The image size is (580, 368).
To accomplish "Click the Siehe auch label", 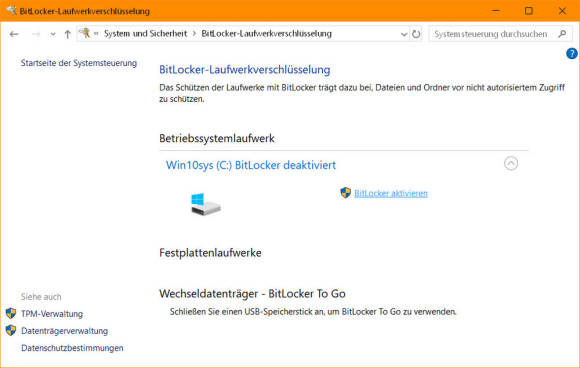I will [x=41, y=297].
